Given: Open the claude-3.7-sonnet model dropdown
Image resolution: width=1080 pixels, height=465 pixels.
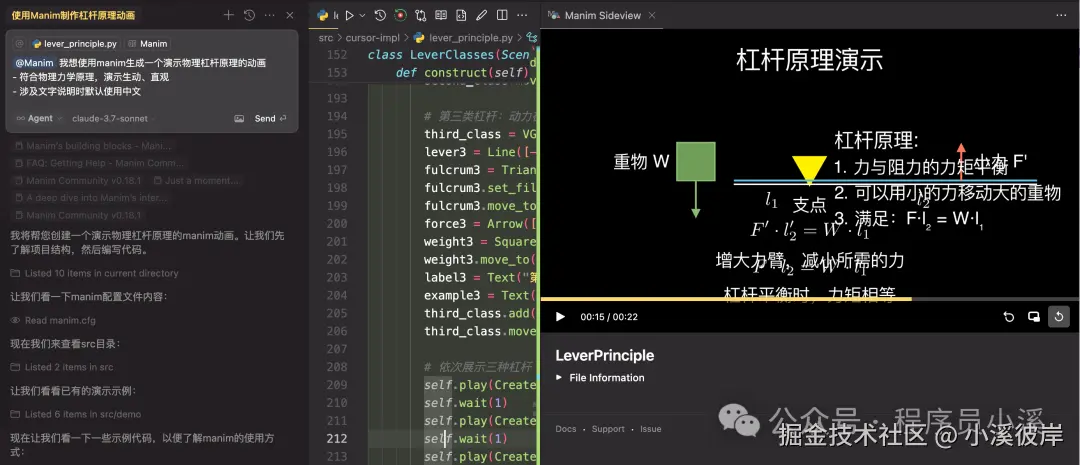Looking at the screenshot, I should [x=113, y=118].
